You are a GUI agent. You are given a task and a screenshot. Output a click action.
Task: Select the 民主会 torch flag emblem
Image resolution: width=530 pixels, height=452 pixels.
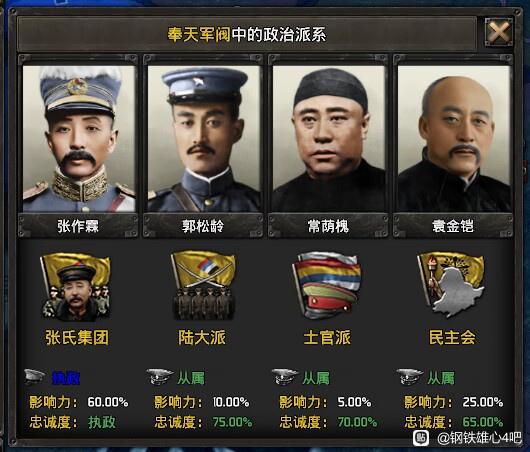tap(451, 285)
